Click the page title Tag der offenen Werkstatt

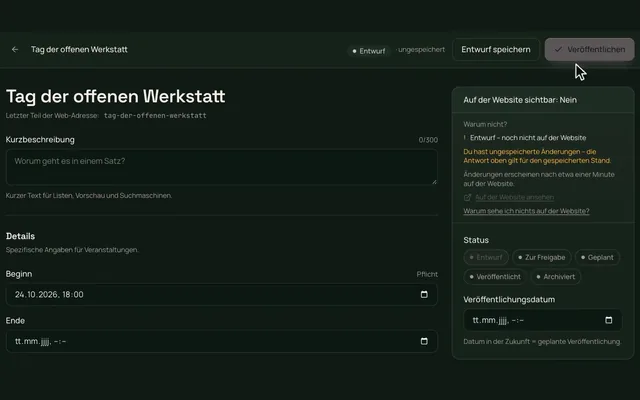click(116, 96)
